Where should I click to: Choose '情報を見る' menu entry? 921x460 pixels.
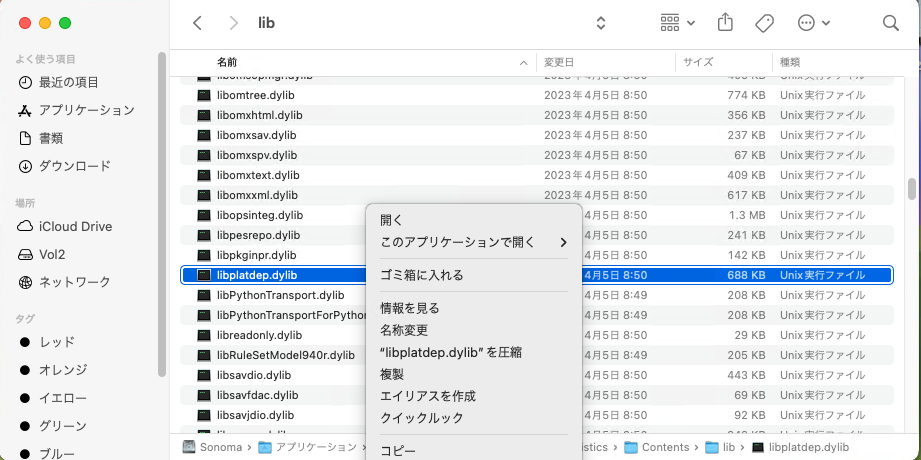coord(409,308)
